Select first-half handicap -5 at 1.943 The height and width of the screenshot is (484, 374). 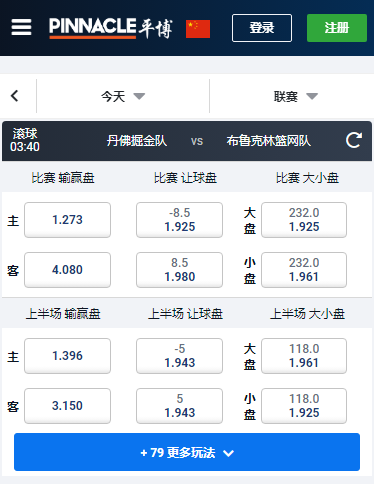(179, 356)
